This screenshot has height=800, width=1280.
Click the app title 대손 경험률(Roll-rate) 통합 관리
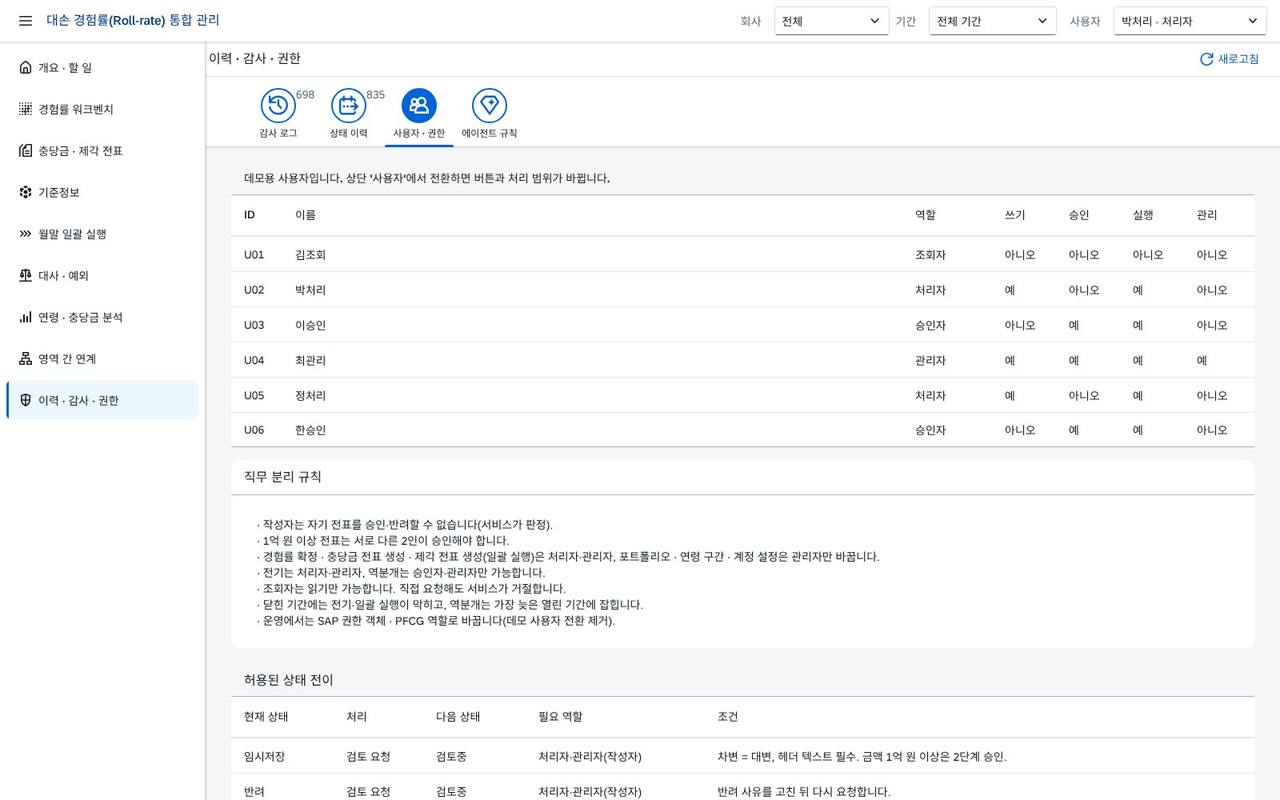point(133,20)
